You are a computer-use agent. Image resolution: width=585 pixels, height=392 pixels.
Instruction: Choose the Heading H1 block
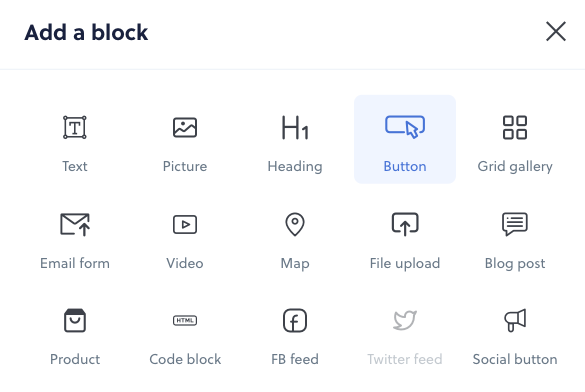coord(295,139)
